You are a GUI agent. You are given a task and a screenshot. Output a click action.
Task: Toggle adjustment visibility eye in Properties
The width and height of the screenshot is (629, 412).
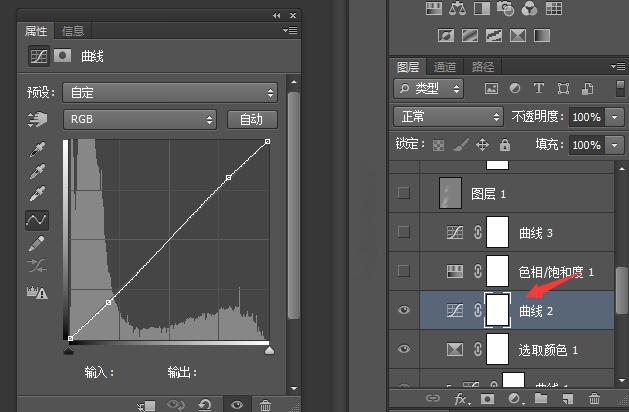click(237, 405)
